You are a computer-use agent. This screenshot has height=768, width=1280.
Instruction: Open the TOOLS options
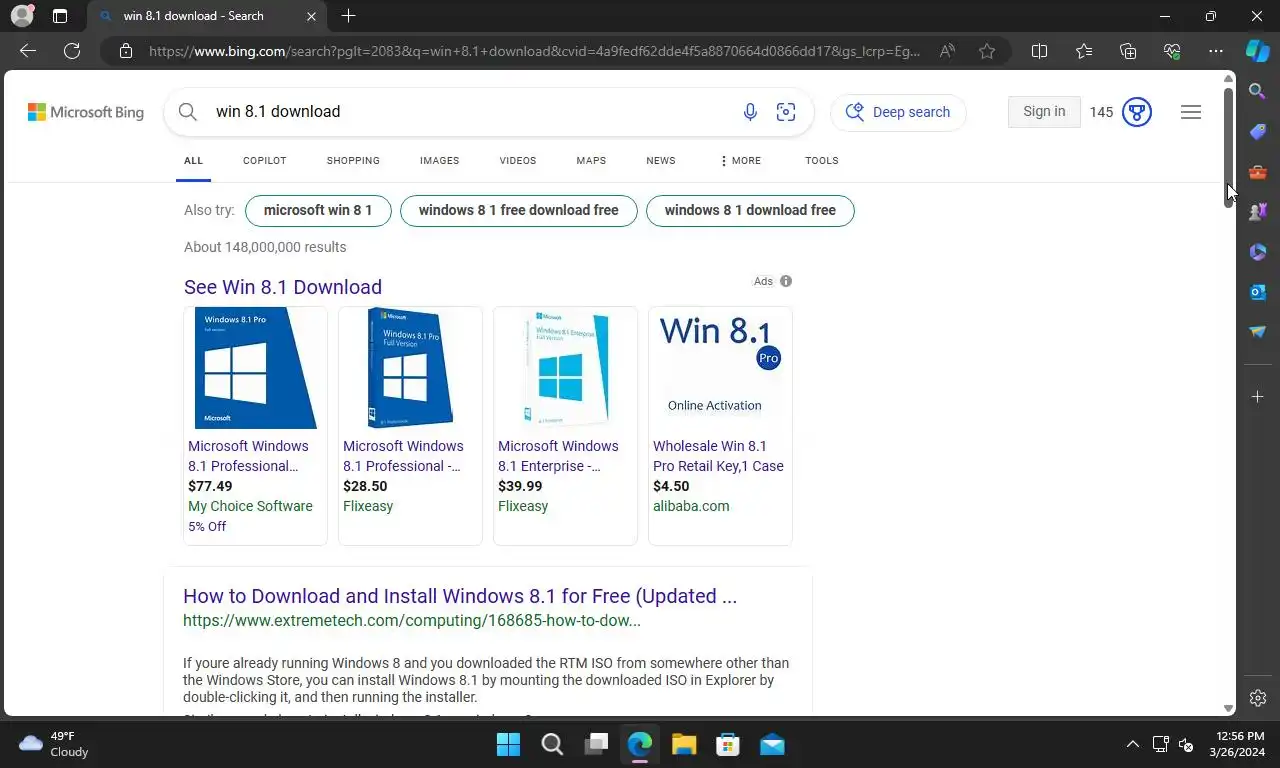(x=822, y=161)
